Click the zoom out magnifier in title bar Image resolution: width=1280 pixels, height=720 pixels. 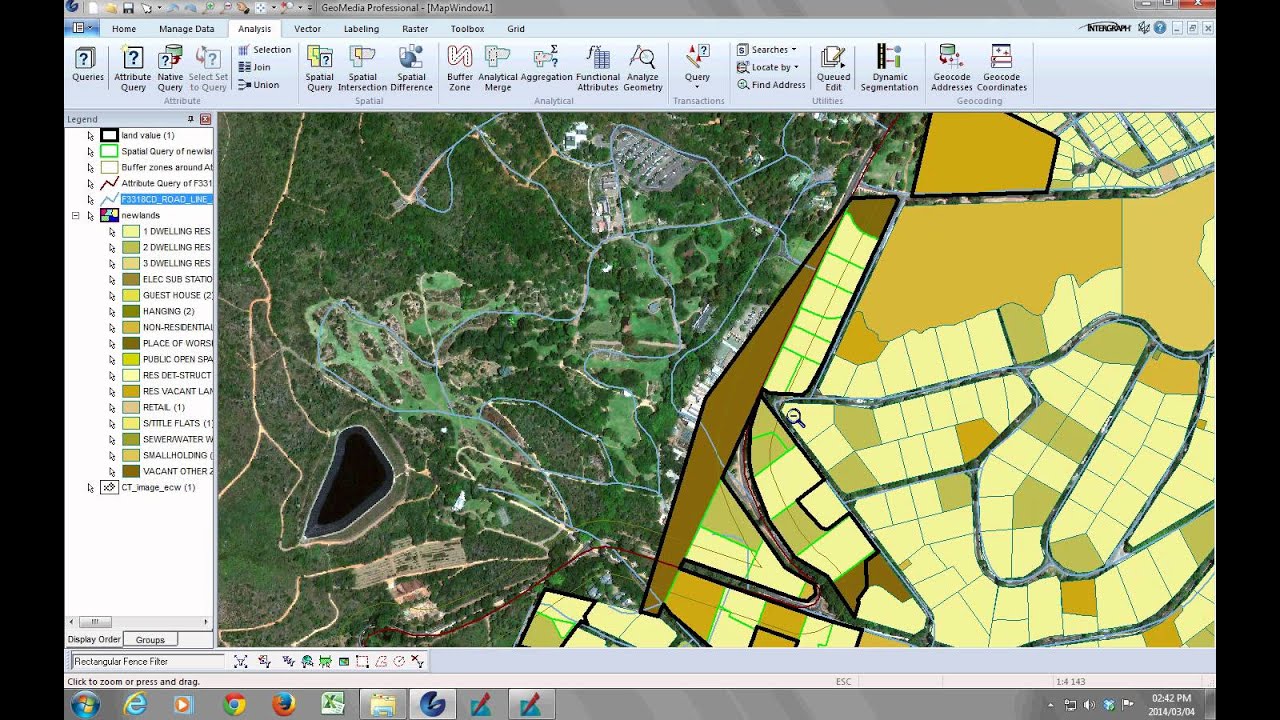(226, 8)
